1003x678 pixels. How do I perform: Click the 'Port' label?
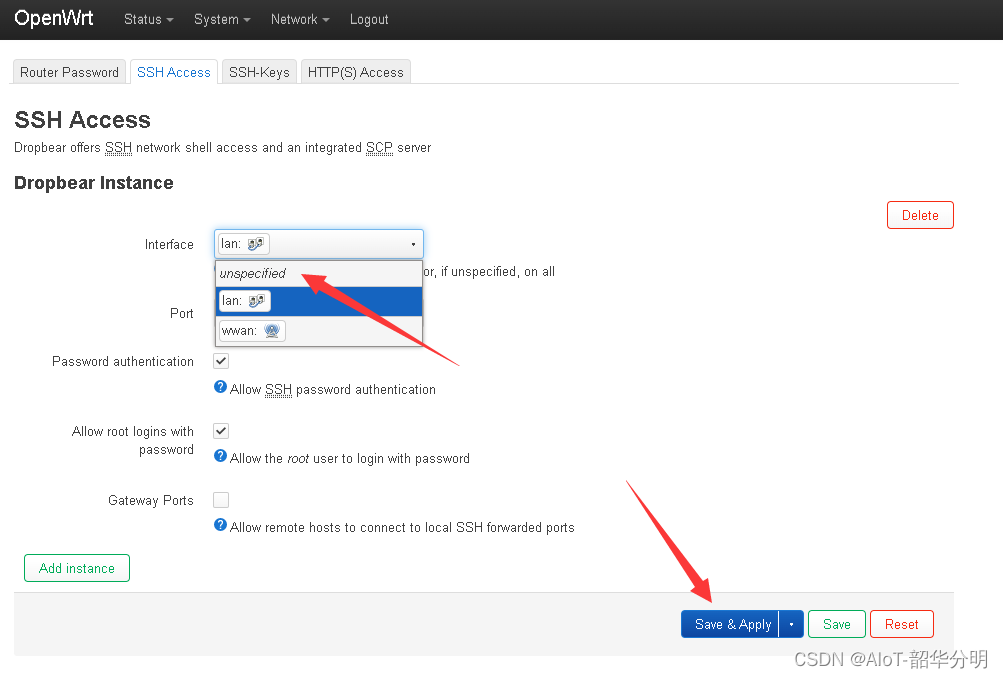(x=182, y=313)
